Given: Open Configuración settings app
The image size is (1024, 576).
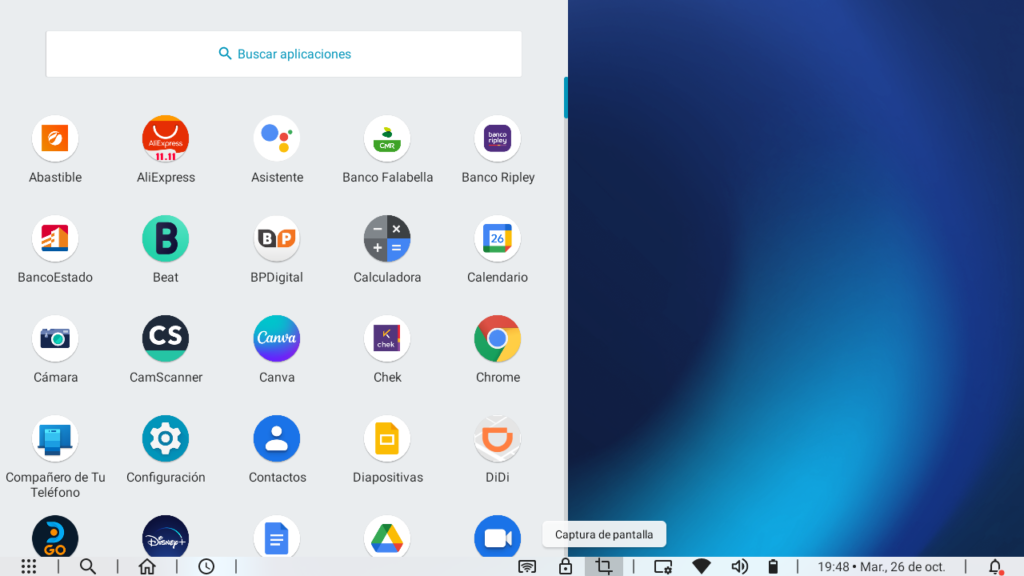Looking at the screenshot, I should [165, 439].
